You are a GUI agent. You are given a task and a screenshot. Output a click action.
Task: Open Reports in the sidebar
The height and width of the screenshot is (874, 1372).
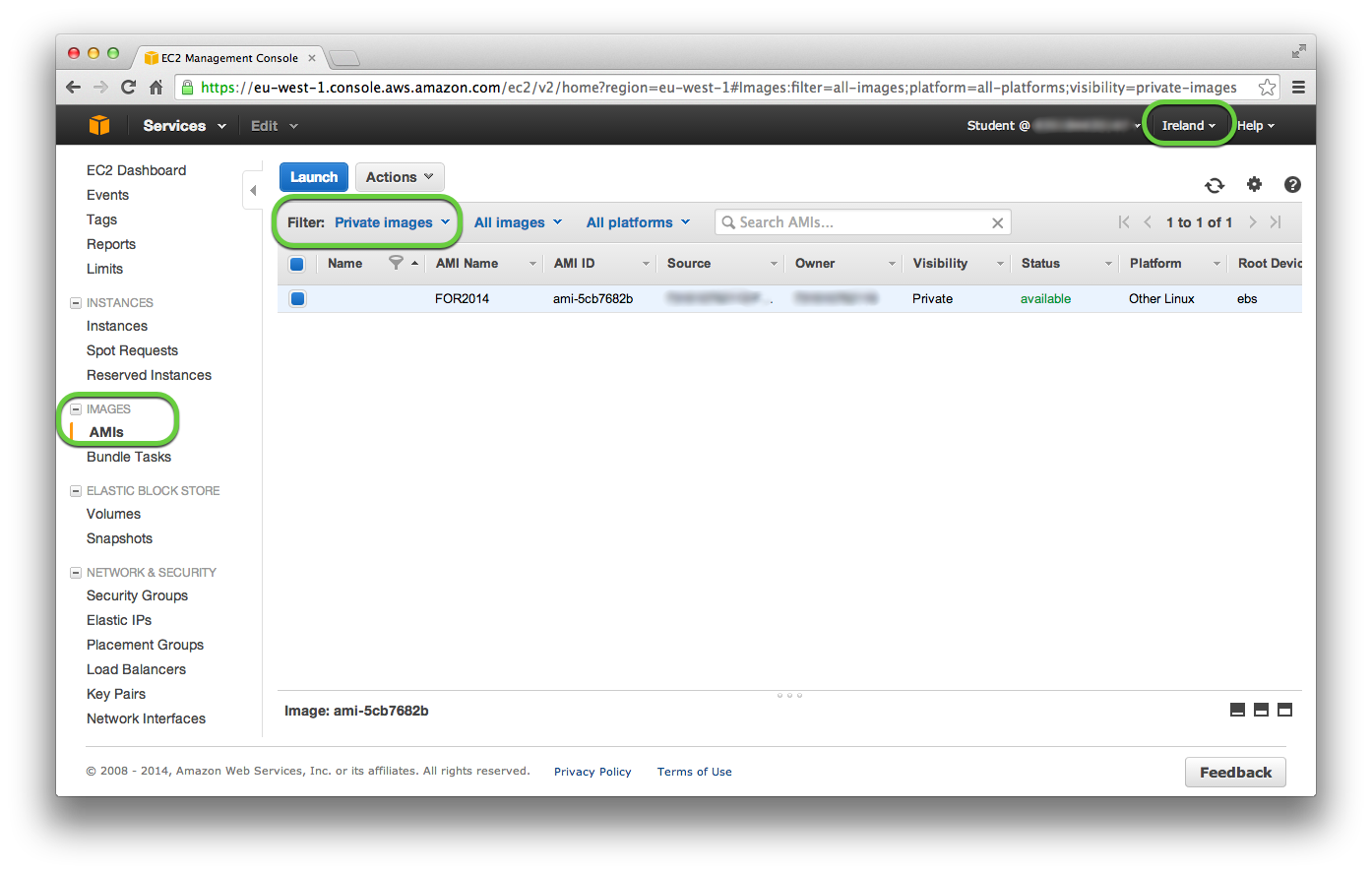tap(111, 244)
